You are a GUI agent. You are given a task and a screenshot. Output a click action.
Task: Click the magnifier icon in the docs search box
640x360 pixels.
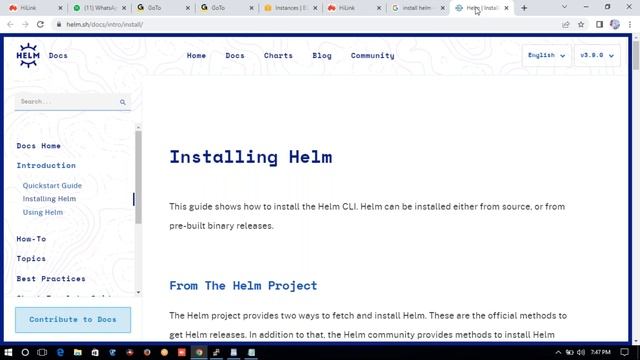coord(123,102)
